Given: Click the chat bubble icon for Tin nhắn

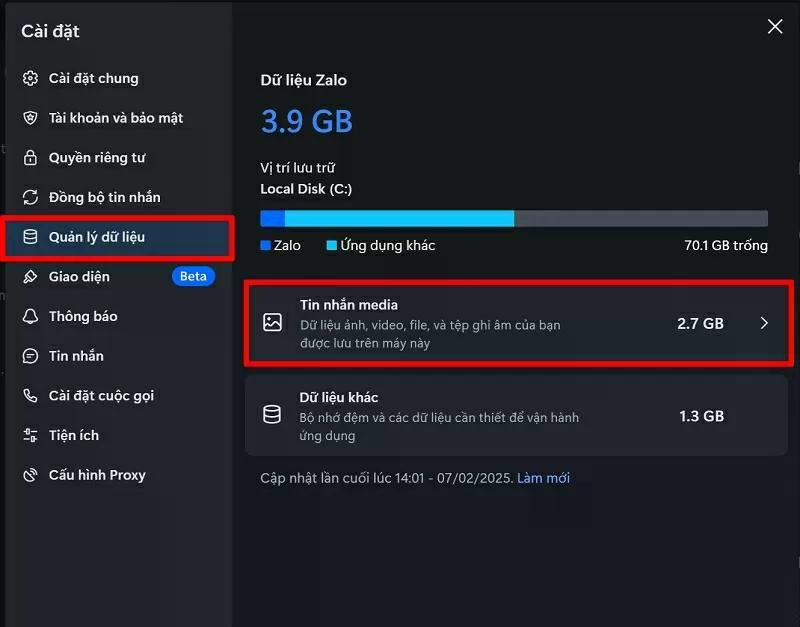Looking at the screenshot, I should (30, 356).
